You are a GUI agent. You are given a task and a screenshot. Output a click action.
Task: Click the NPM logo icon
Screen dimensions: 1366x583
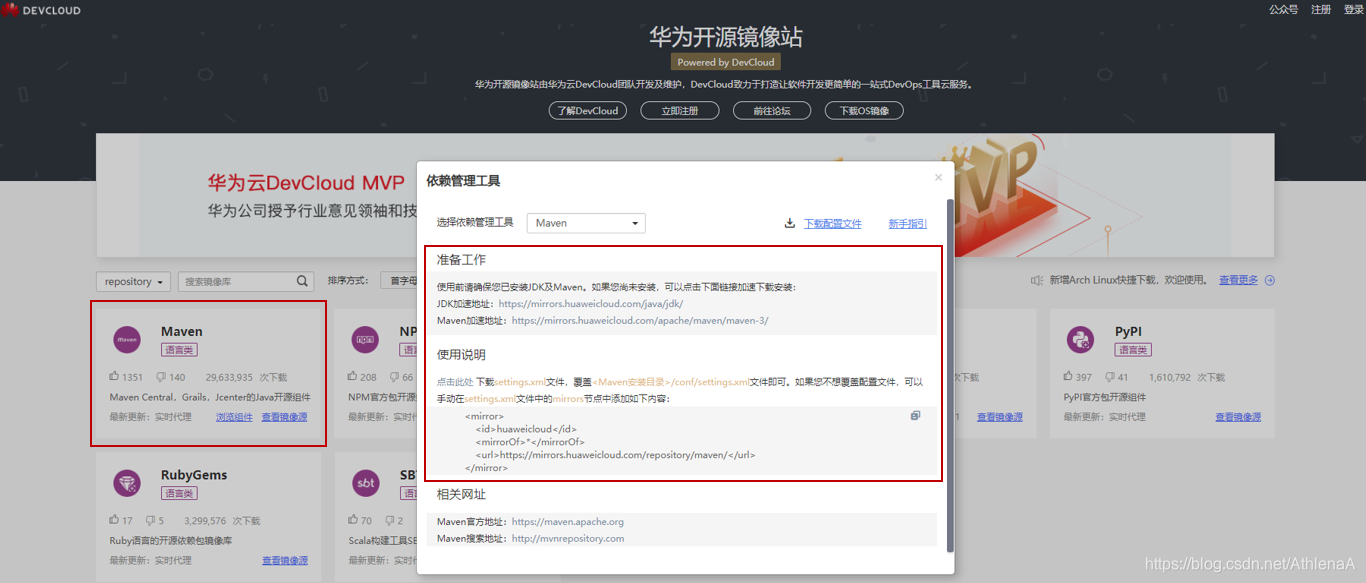click(x=366, y=340)
